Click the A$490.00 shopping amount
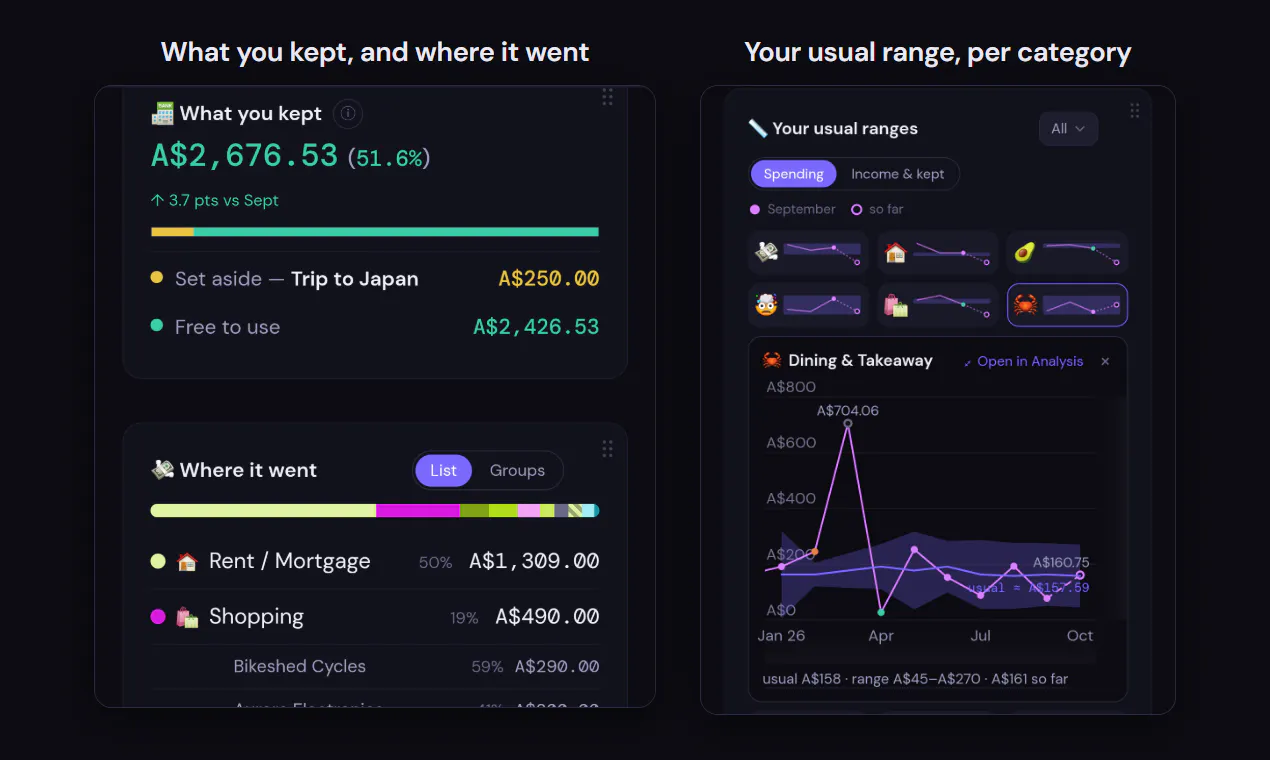The image size is (1270, 760). tap(547, 617)
